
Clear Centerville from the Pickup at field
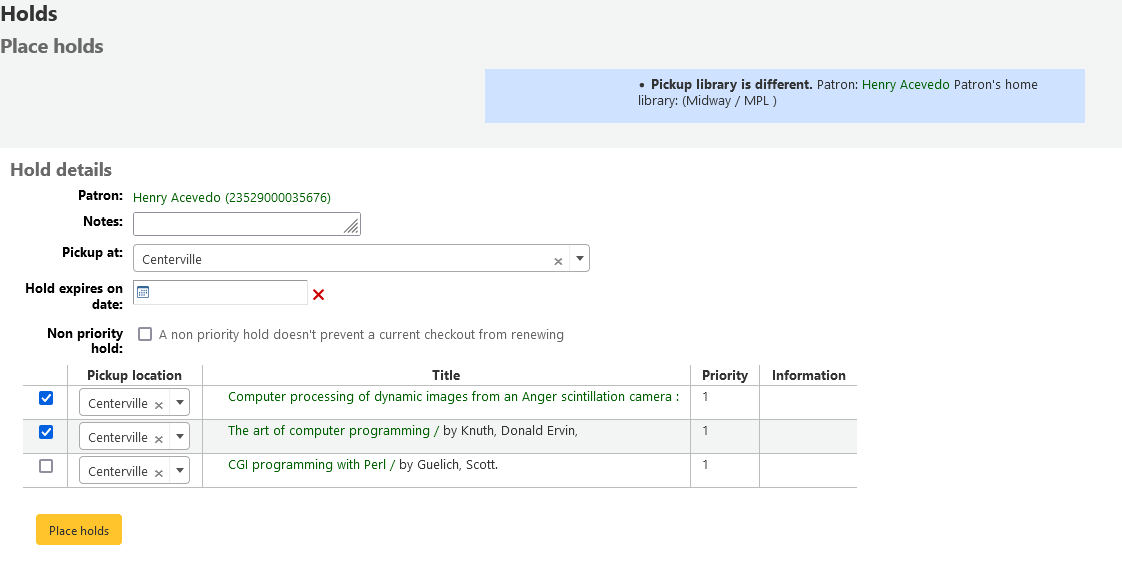[558, 261]
